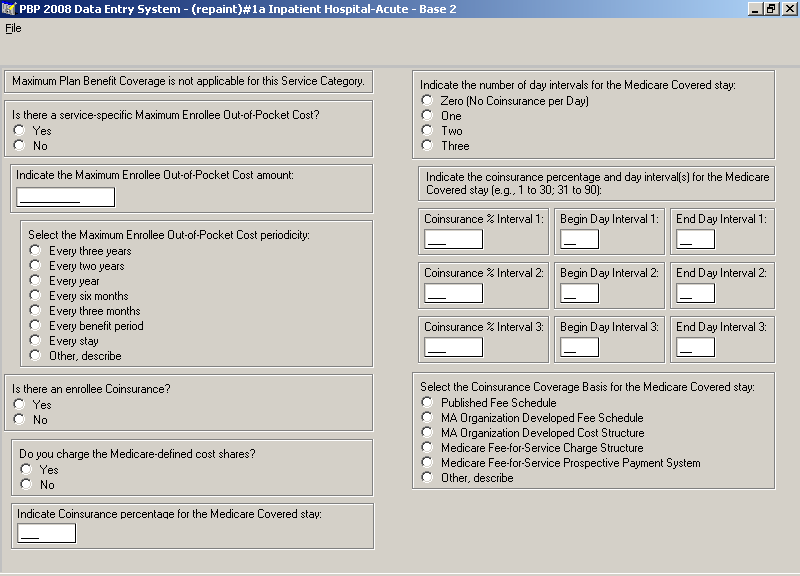Minimize the PBP Data Entry window
The width and height of the screenshot is (800, 576).
pos(755,9)
